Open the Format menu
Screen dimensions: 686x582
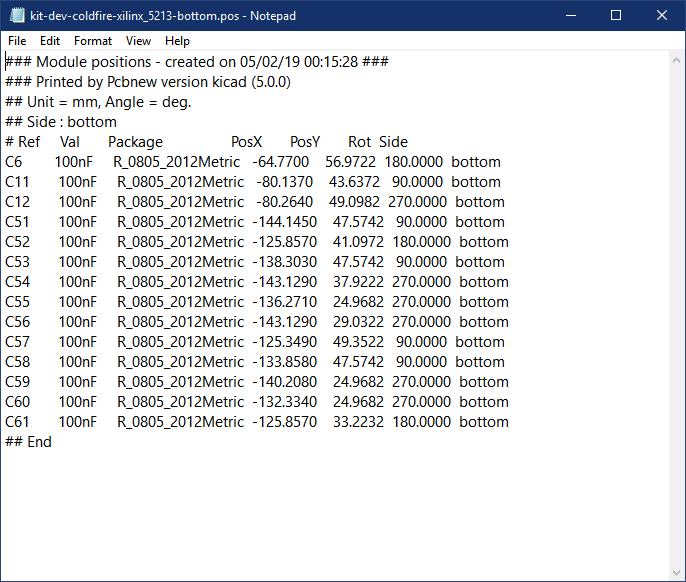(93, 41)
